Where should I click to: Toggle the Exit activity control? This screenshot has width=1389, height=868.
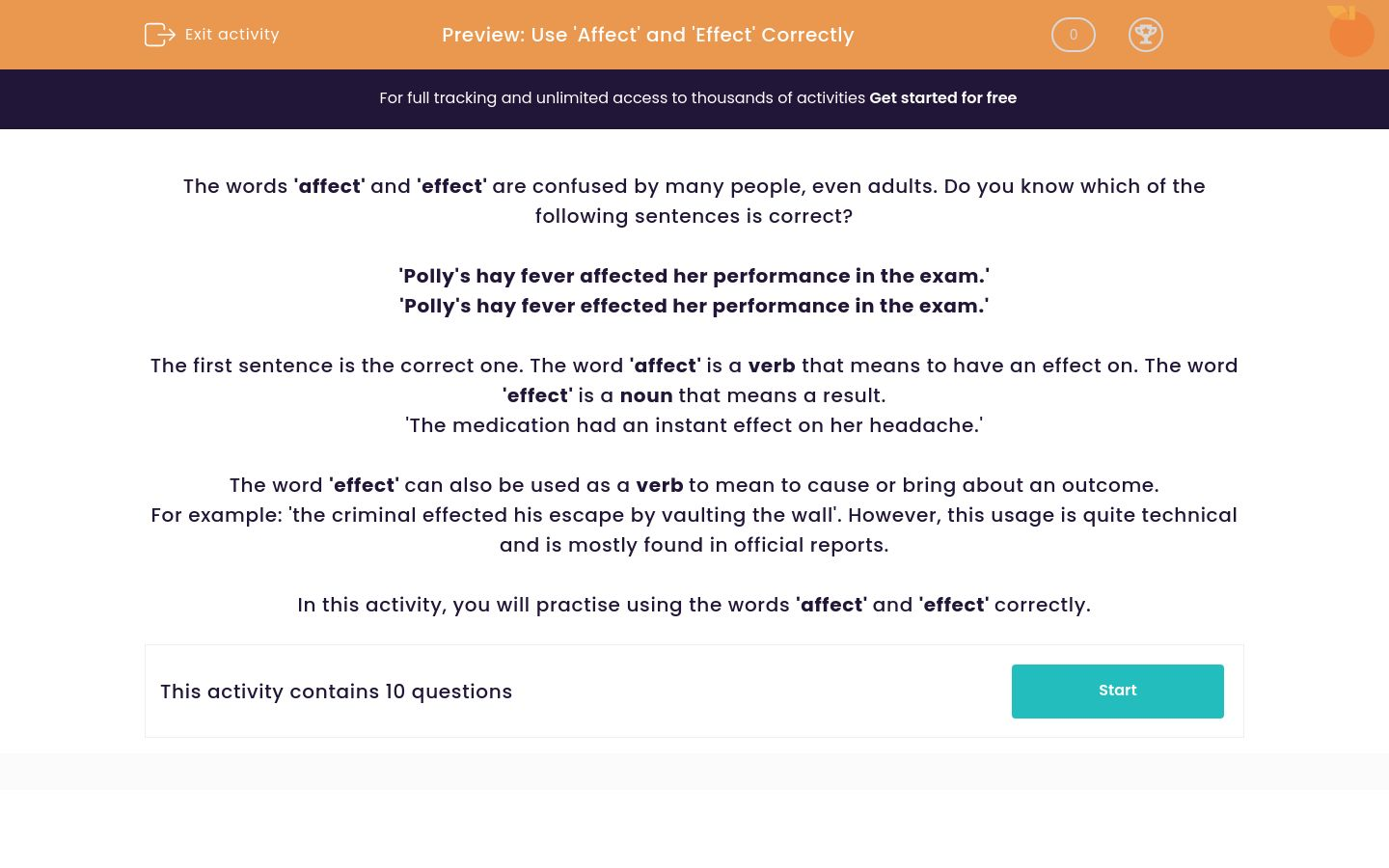pos(211,35)
